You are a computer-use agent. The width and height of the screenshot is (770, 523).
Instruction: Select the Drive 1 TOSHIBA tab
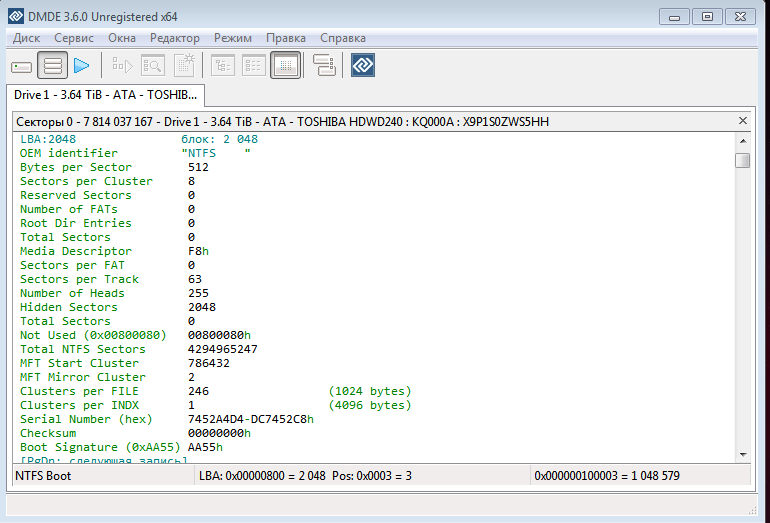[105, 95]
